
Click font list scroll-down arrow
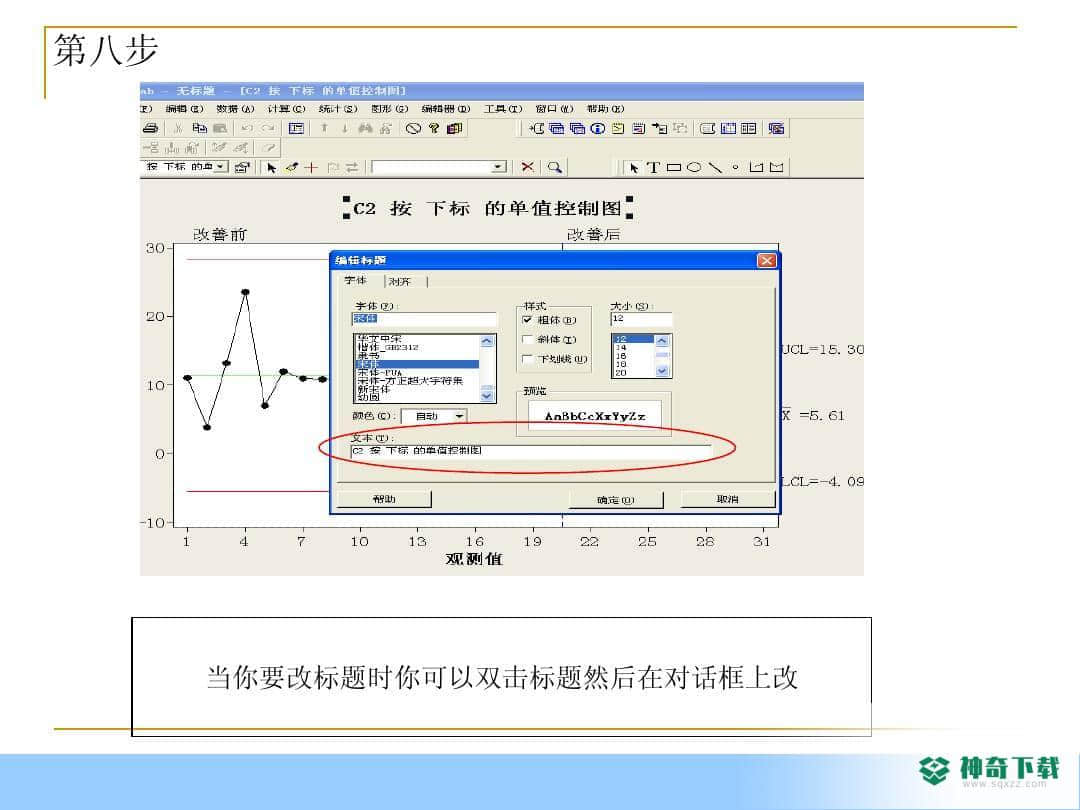tap(487, 395)
